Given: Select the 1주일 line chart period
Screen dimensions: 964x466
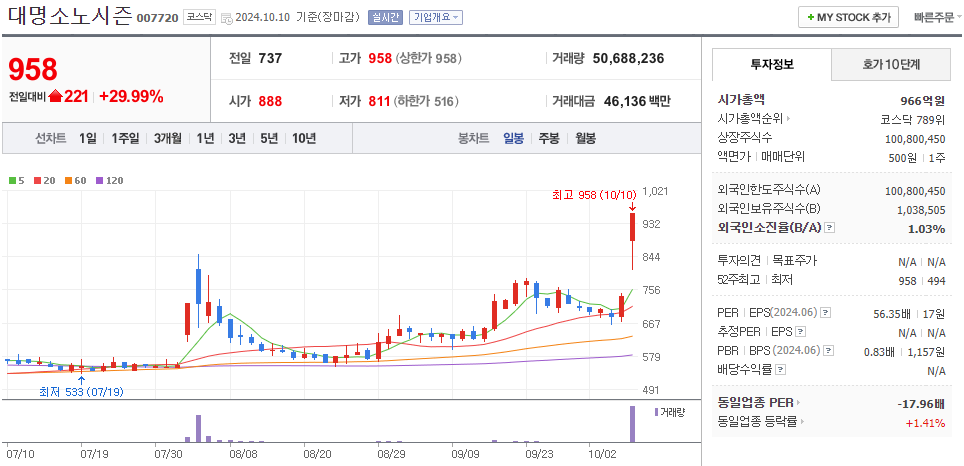Looking at the screenshot, I should [125, 138].
